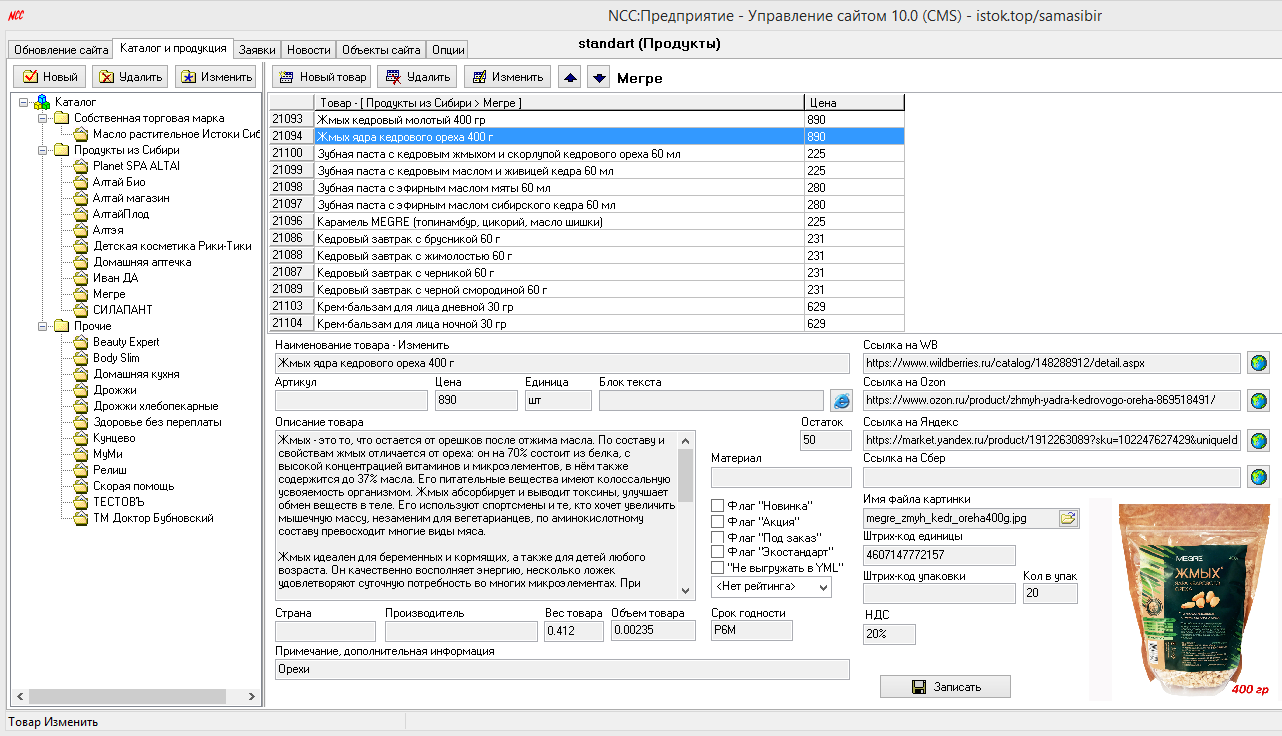Check "Не выгружать в YML" option

coord(717,568)
